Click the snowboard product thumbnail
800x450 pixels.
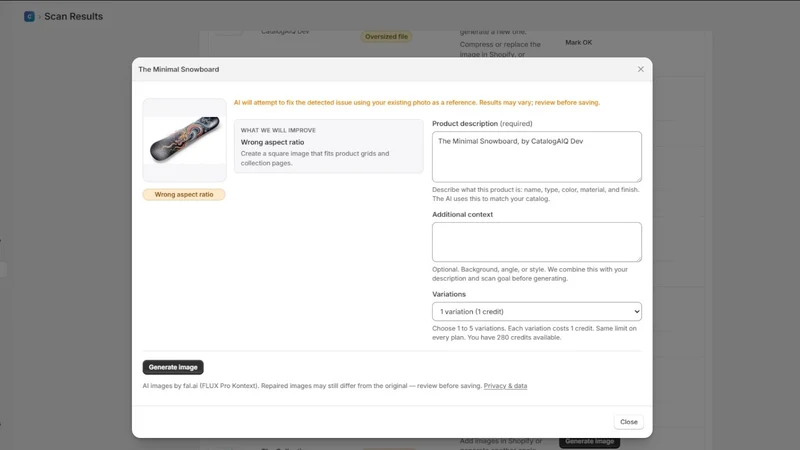(185, 140)
